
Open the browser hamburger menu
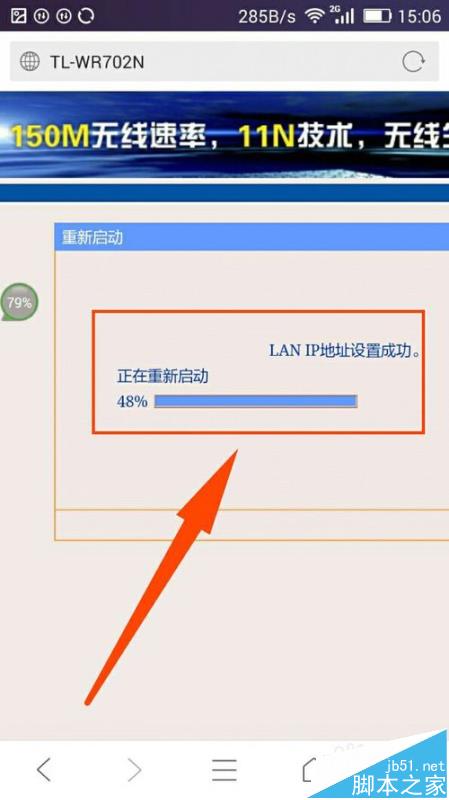pos(224,769)
